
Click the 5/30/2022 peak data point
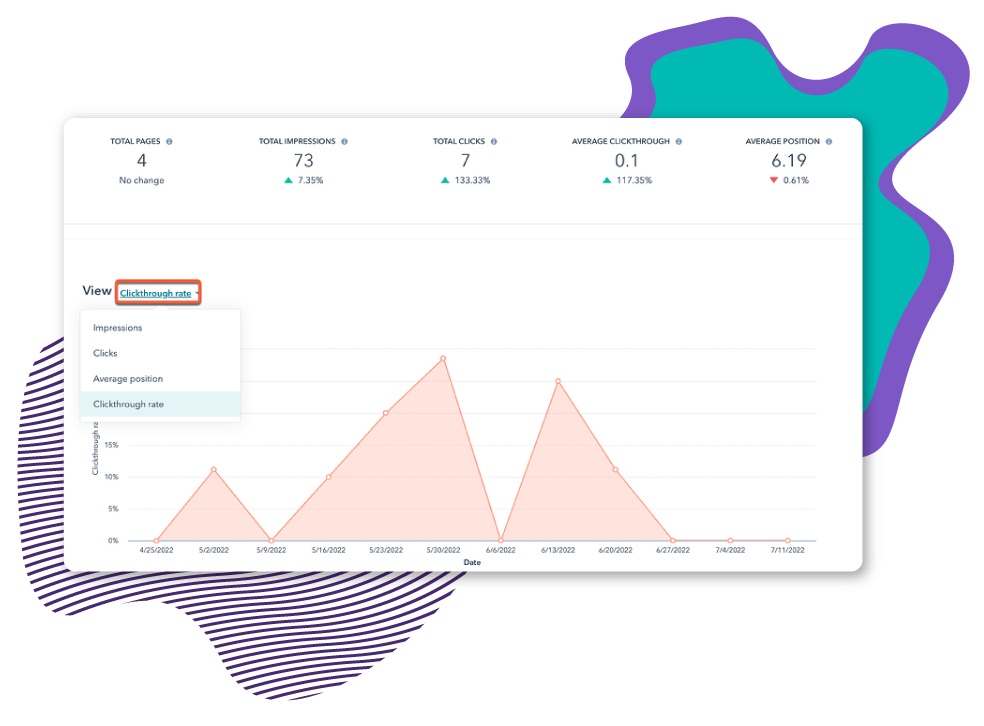pos(443,358)
